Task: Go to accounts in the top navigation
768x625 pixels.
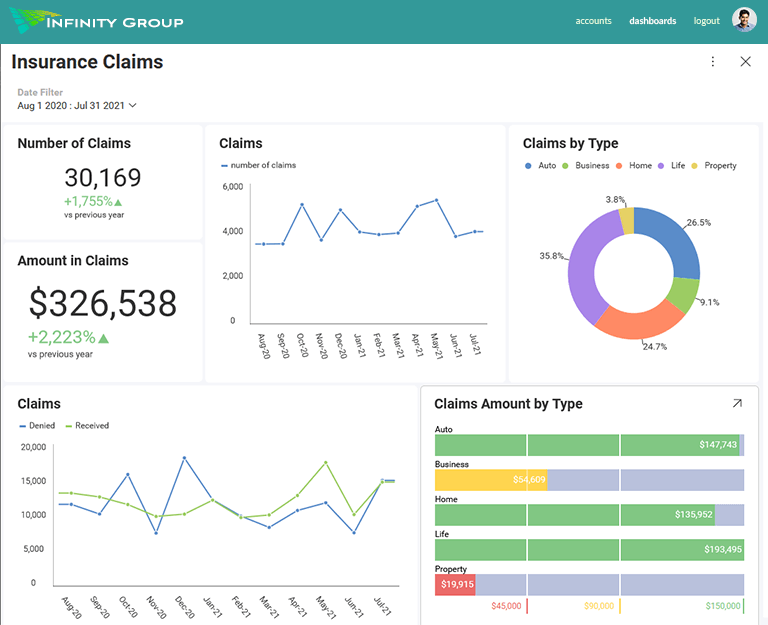Action: pyautogui.click(x=593, y=21)
